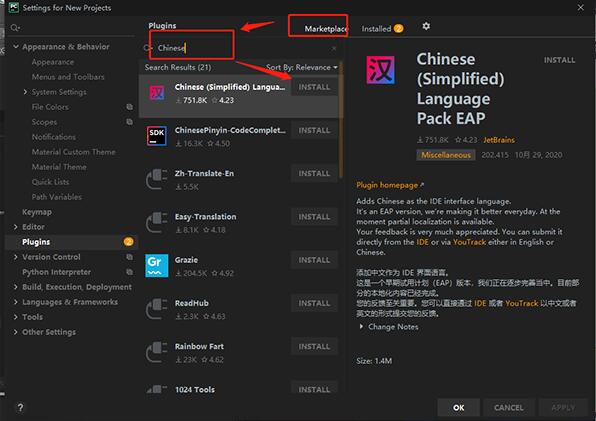
Task: Click the ReadHub plugin icon
Action: (x=157, y=309)
